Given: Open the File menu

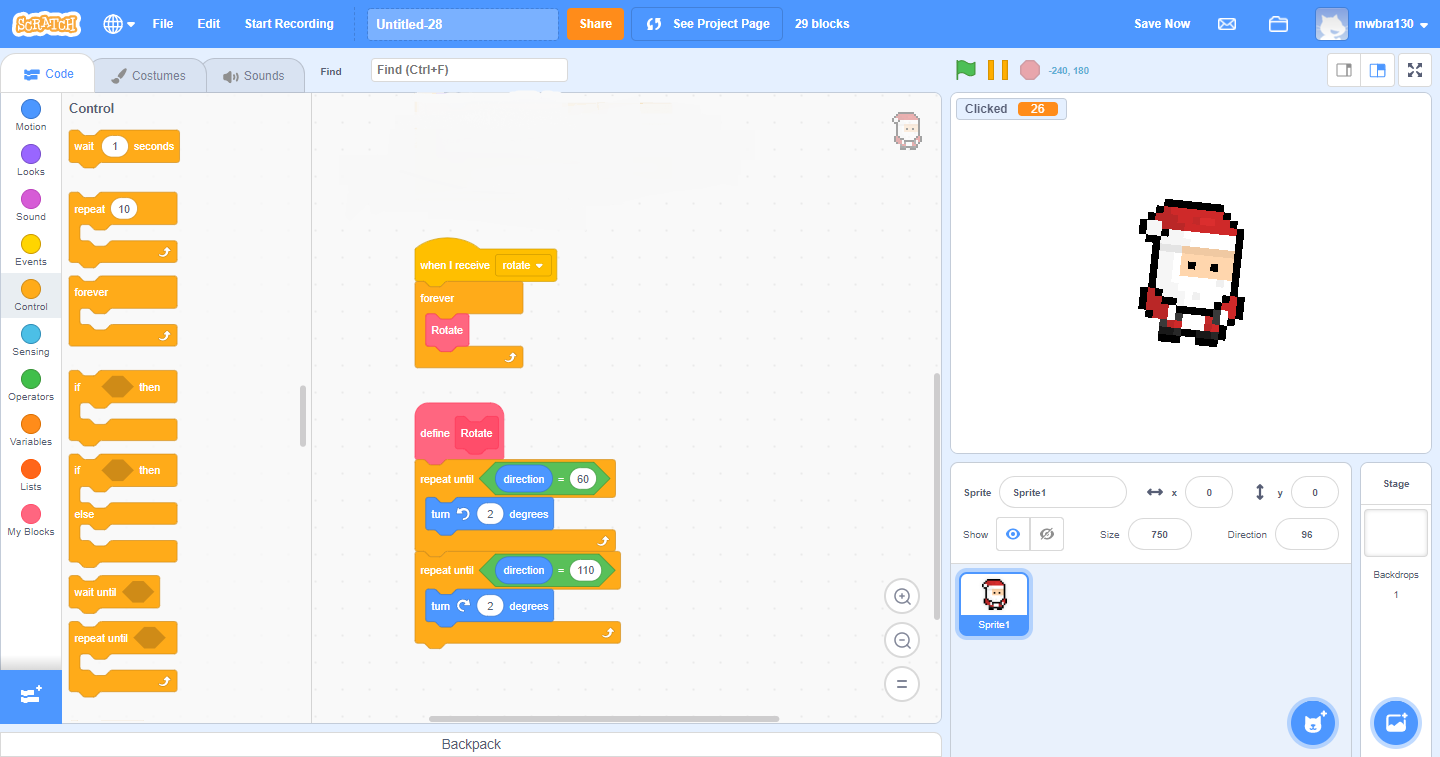Looking at the screenshot, I should (163, 24).
